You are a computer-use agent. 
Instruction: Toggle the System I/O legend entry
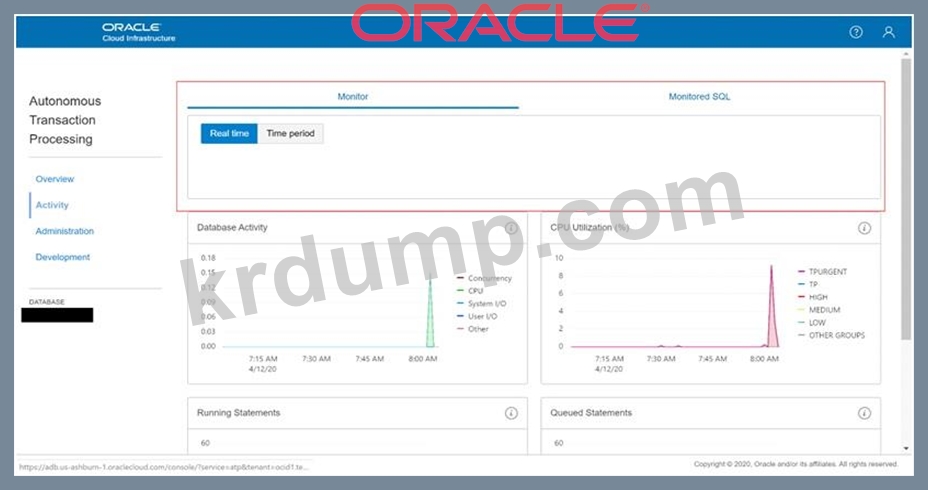[482, 304]
